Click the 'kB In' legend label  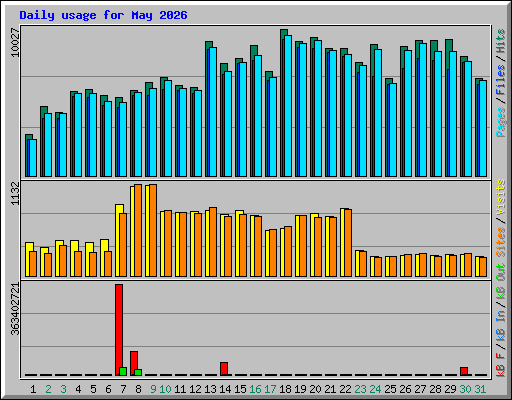[x=501, y=325]
